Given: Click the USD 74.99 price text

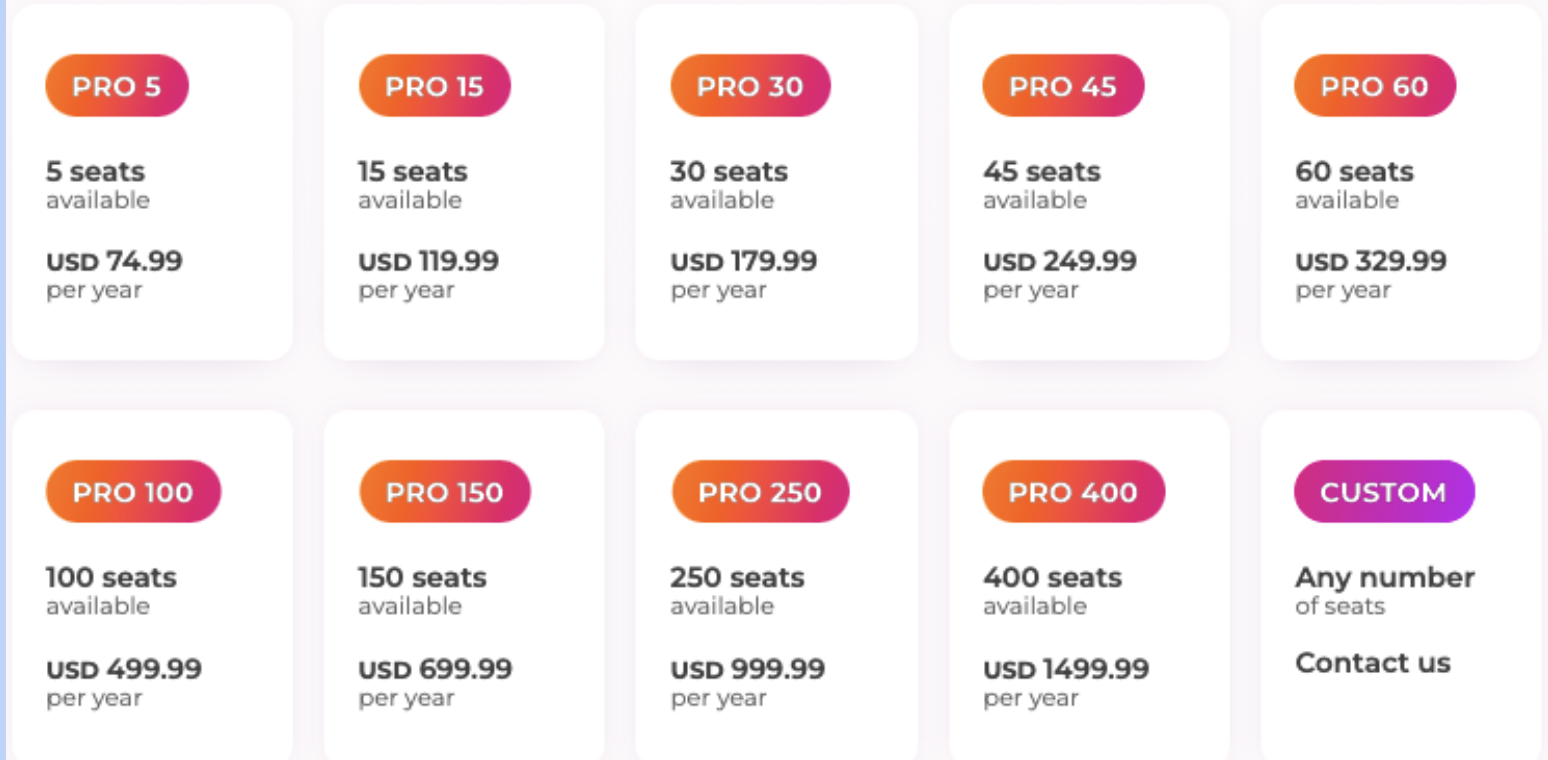Looking at the screenshot, I should coord(114,262).
